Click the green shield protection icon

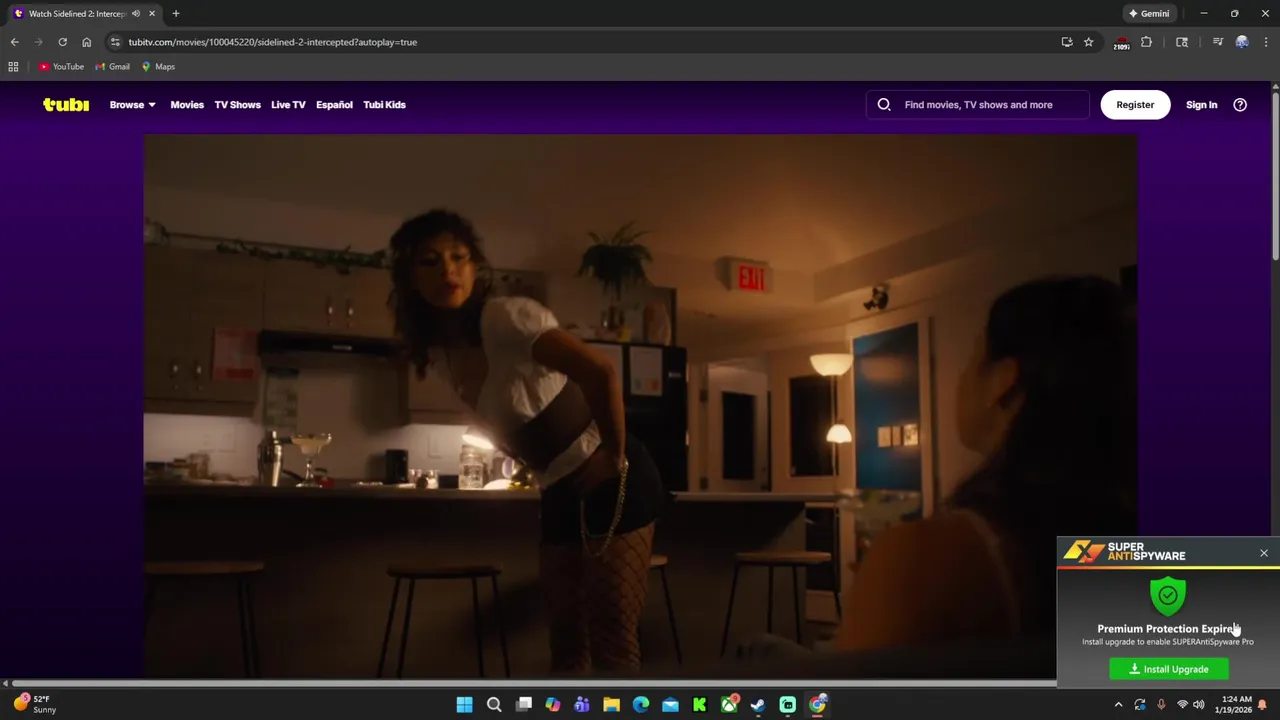click(x=1167, y=595)
